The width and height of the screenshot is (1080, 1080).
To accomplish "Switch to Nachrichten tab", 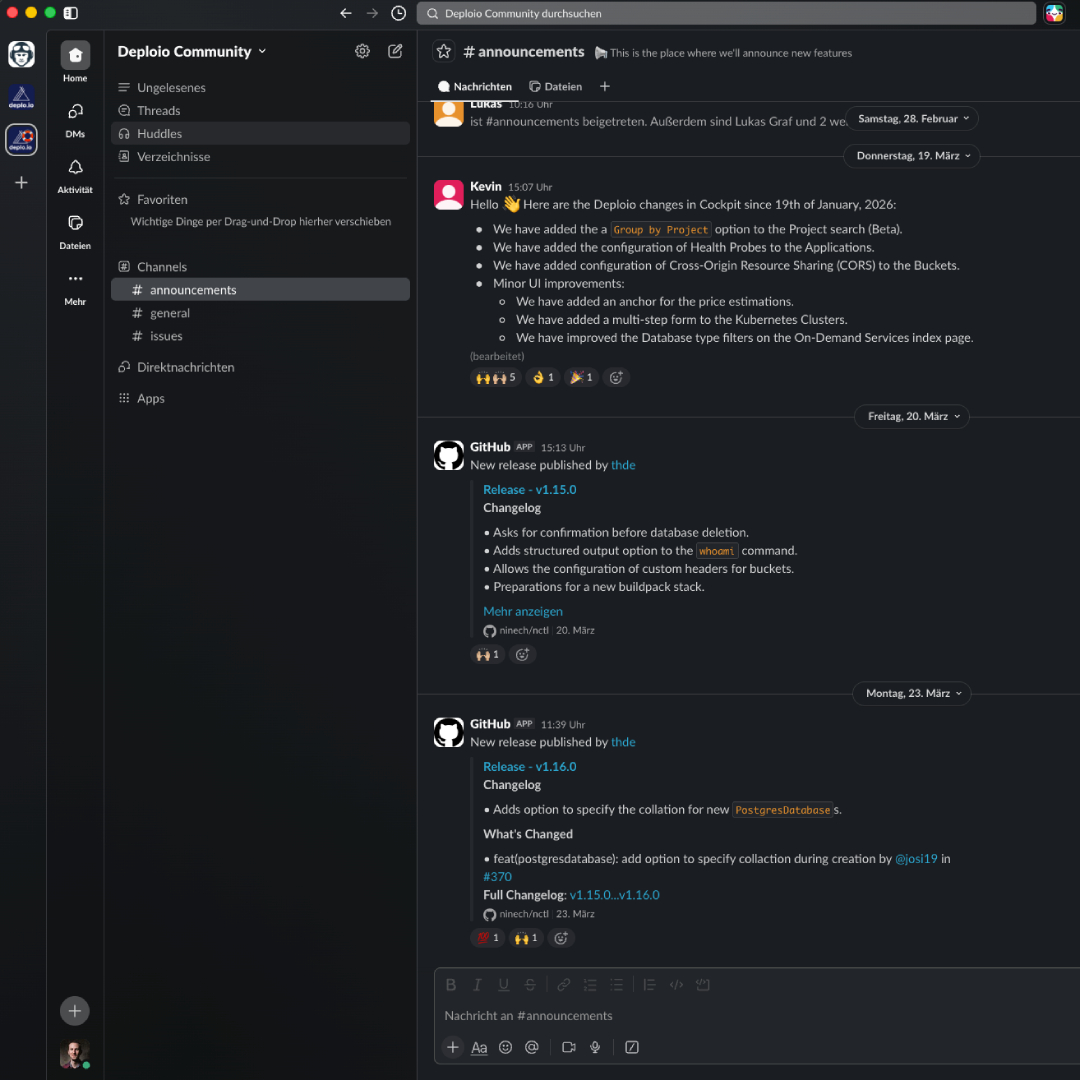I will [475, 86].
